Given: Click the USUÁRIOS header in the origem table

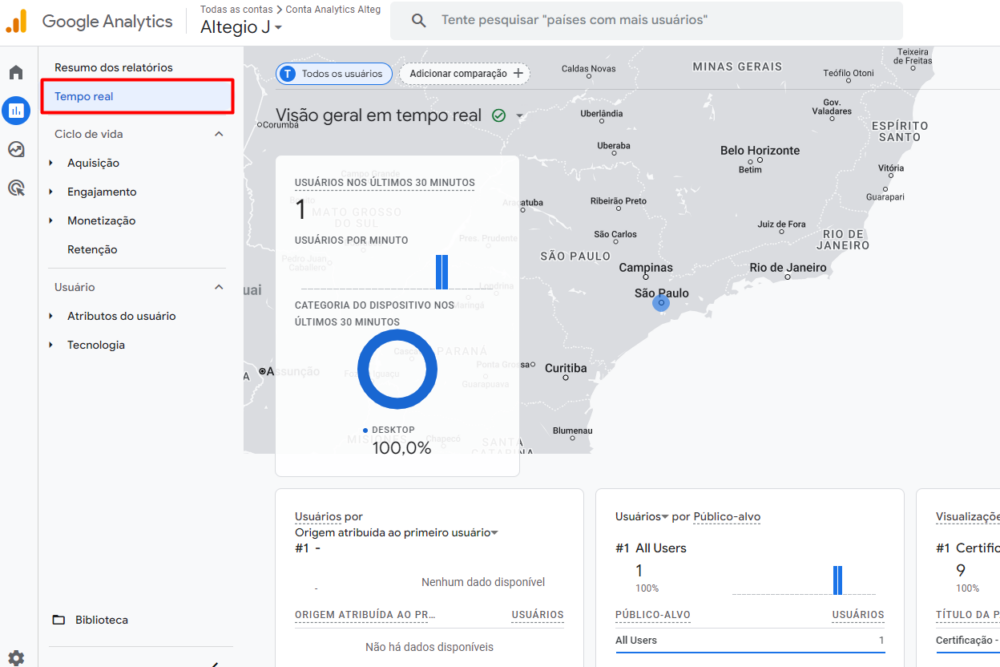Looking at the screenshot, I should 538,615.
